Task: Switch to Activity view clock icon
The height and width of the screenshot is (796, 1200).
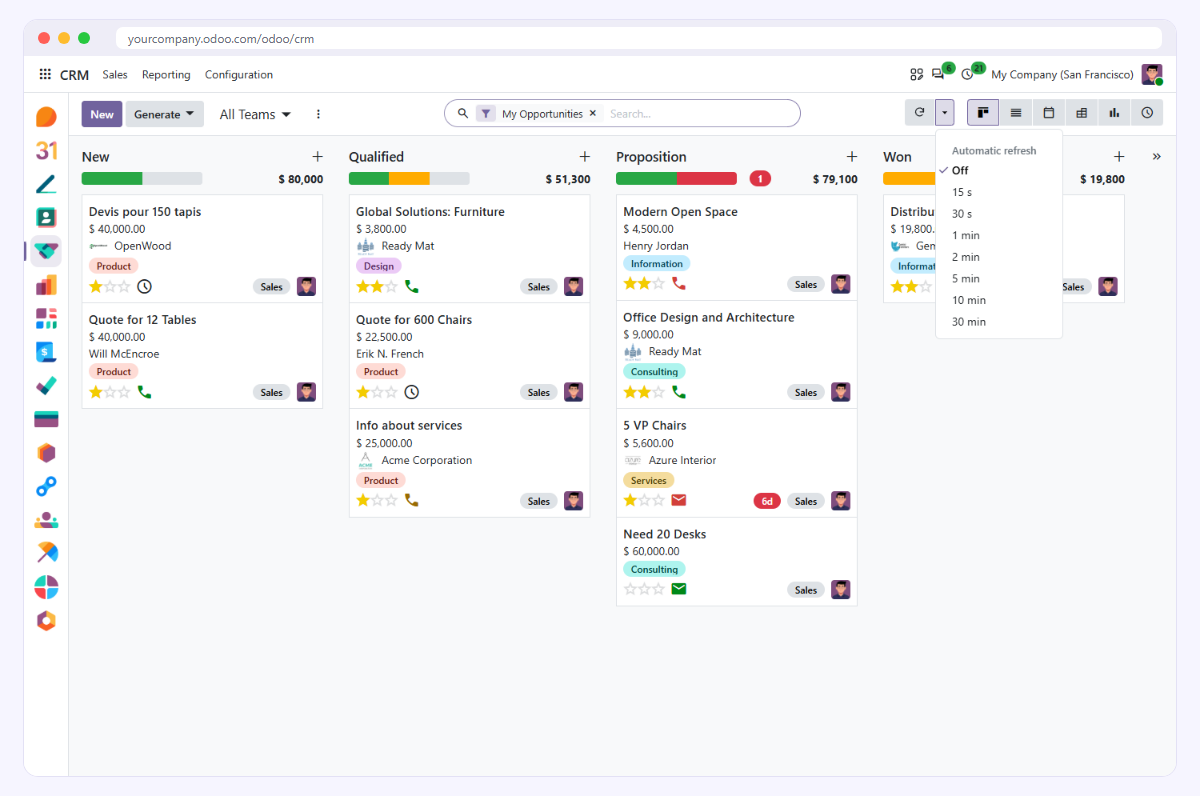Action: point(1147,113)
